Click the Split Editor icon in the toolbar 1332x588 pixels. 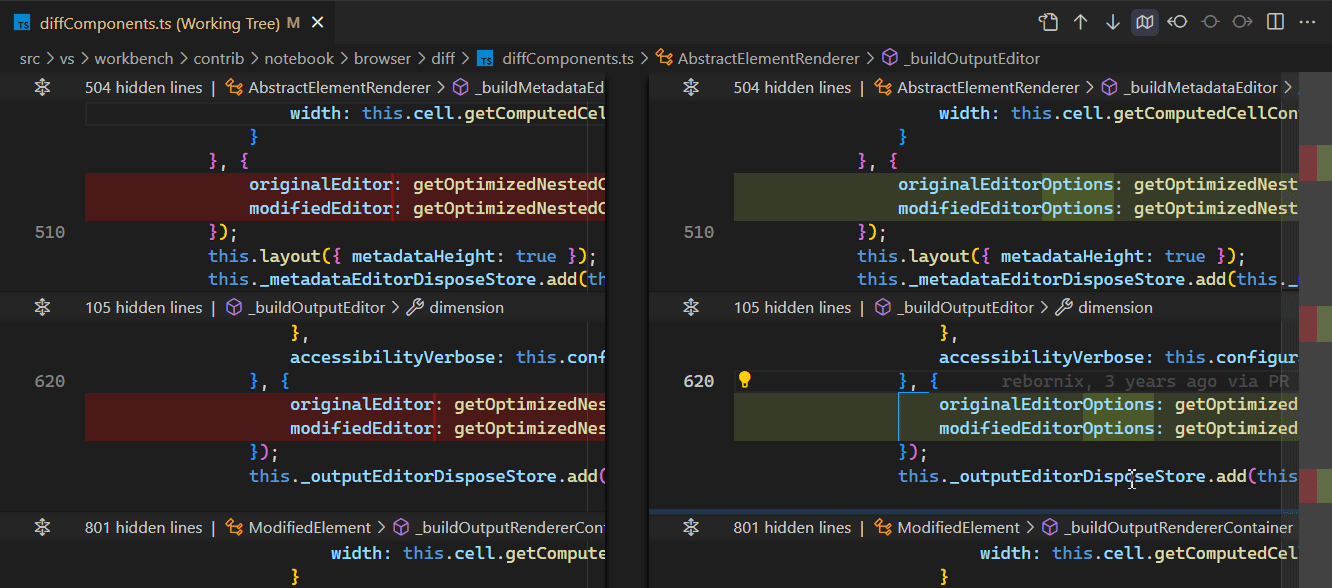(x=1274, y=21)
